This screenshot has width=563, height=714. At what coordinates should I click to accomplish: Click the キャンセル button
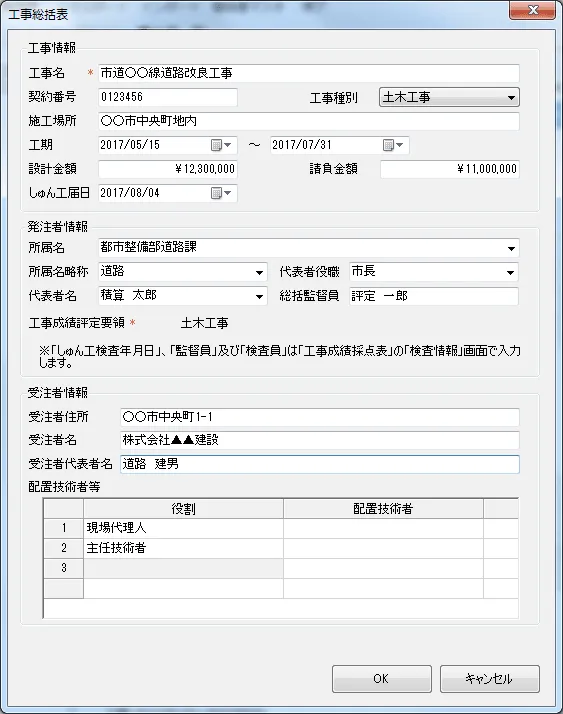click(490, 679)
